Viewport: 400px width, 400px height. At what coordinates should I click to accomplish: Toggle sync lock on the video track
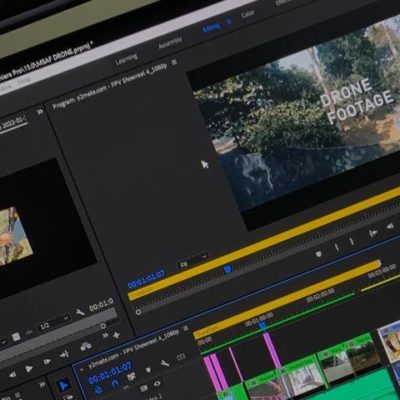pyautogui.click(x=144, y=388)
